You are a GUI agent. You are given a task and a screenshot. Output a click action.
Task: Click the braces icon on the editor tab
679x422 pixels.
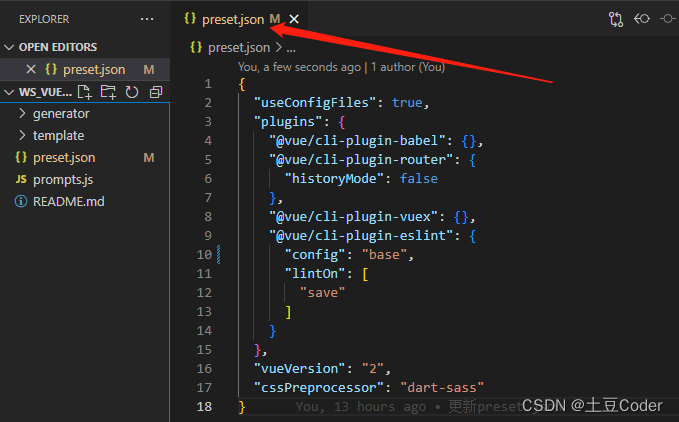pos(190,19)
